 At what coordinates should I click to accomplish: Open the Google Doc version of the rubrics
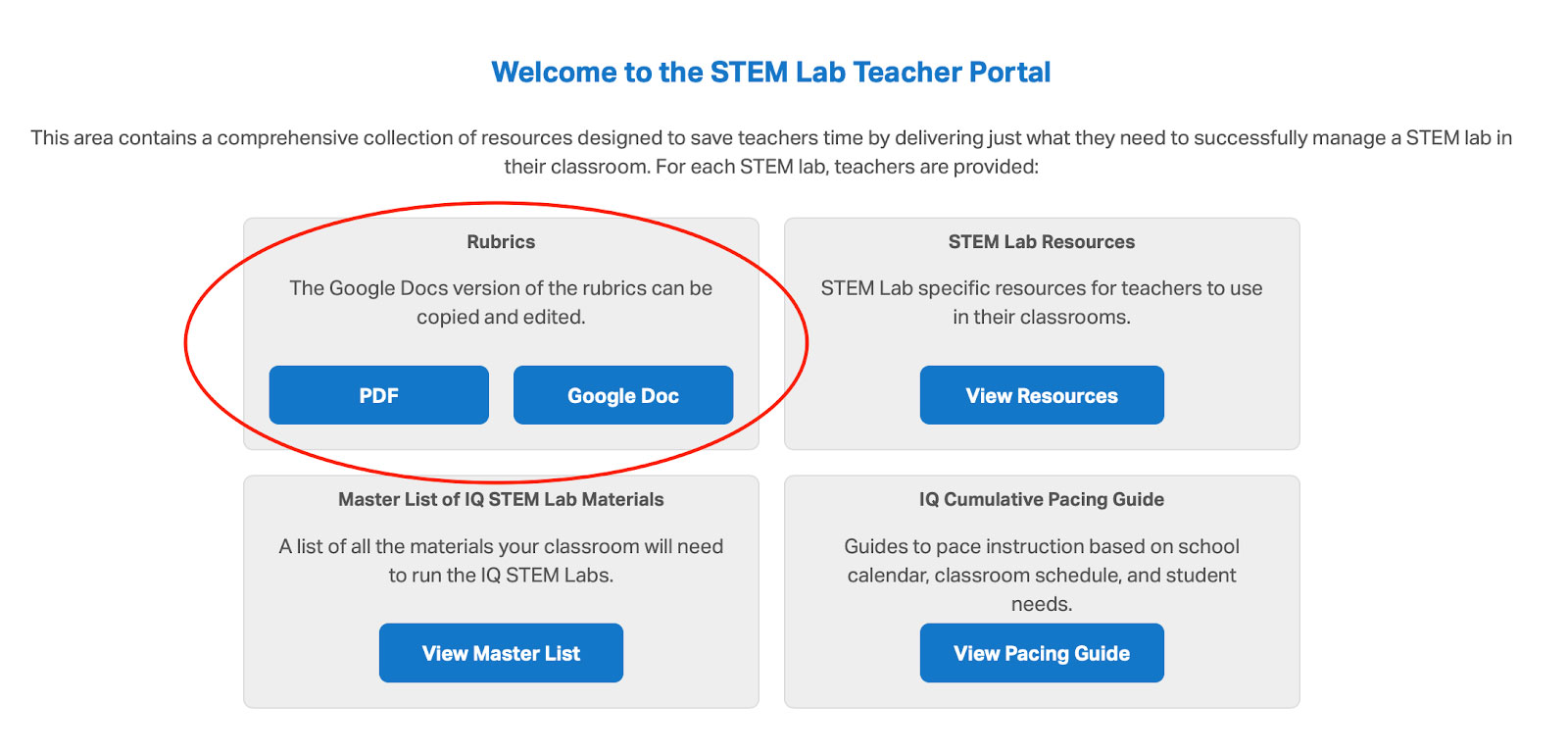(622, 395)
